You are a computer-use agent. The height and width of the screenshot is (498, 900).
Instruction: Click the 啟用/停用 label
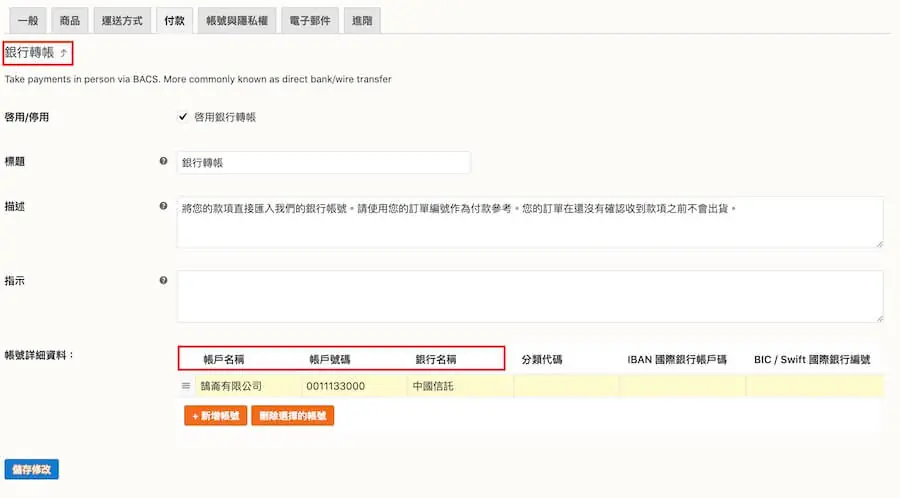pos(26,117)
